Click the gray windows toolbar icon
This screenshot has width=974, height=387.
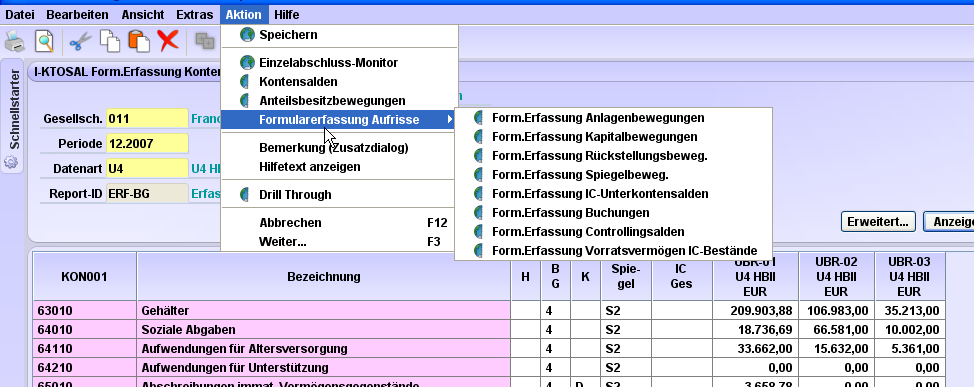(x=205, y=41)
